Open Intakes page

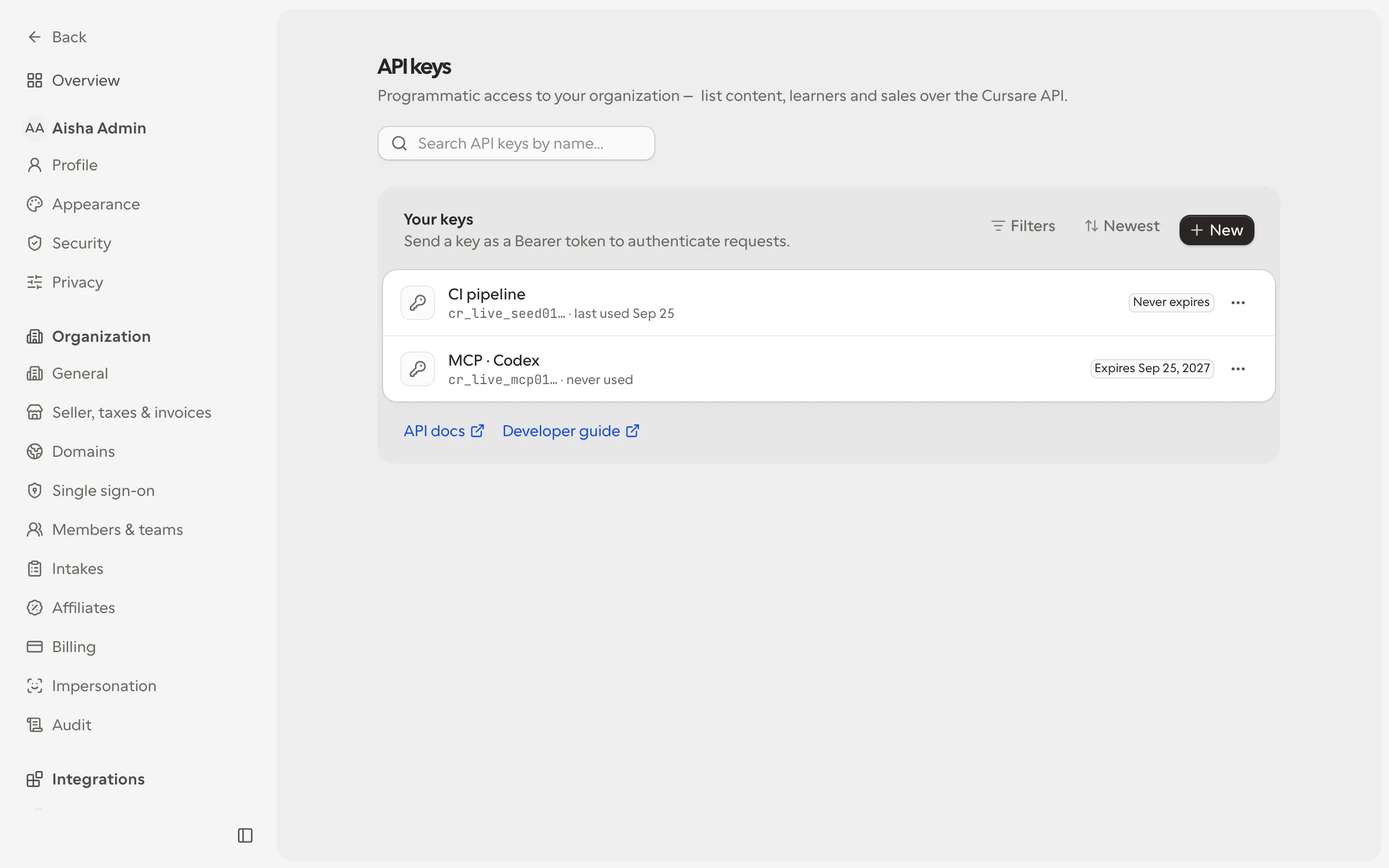65,569
